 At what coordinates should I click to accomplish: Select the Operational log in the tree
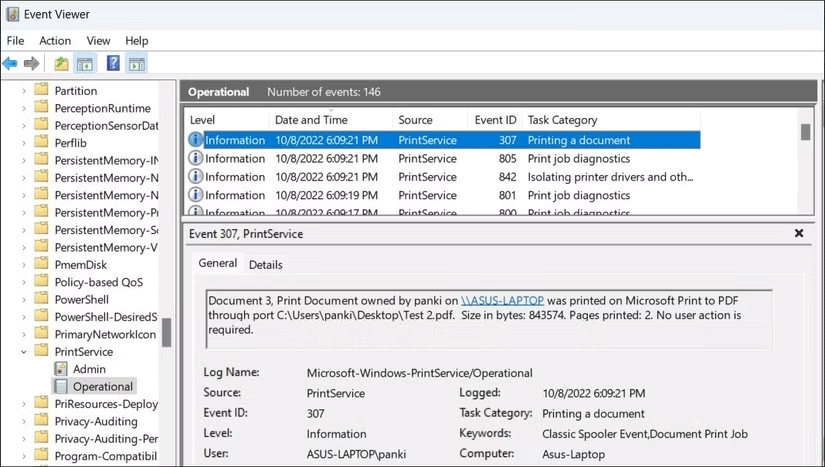102,386
